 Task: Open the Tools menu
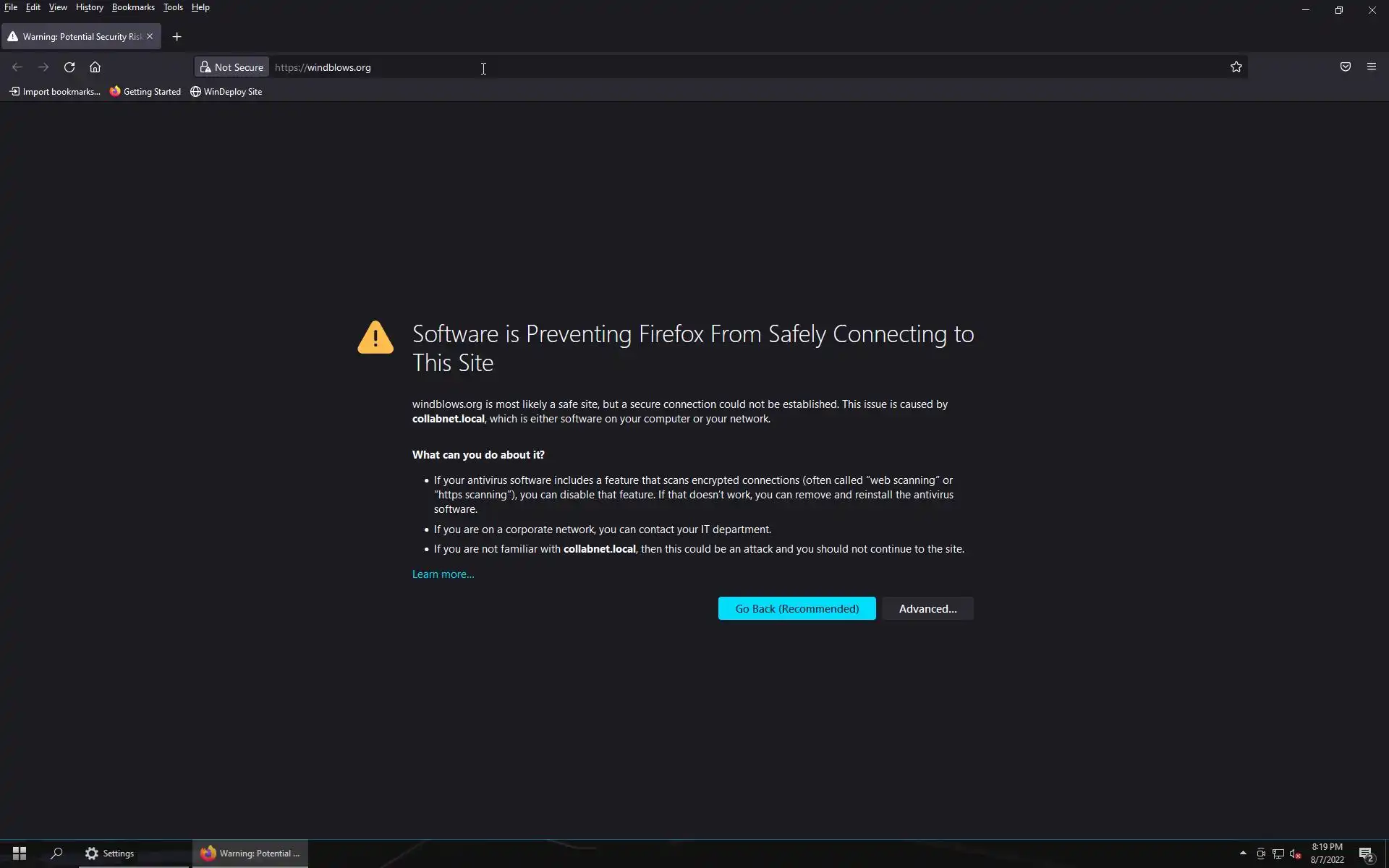(x=173, y=7)
